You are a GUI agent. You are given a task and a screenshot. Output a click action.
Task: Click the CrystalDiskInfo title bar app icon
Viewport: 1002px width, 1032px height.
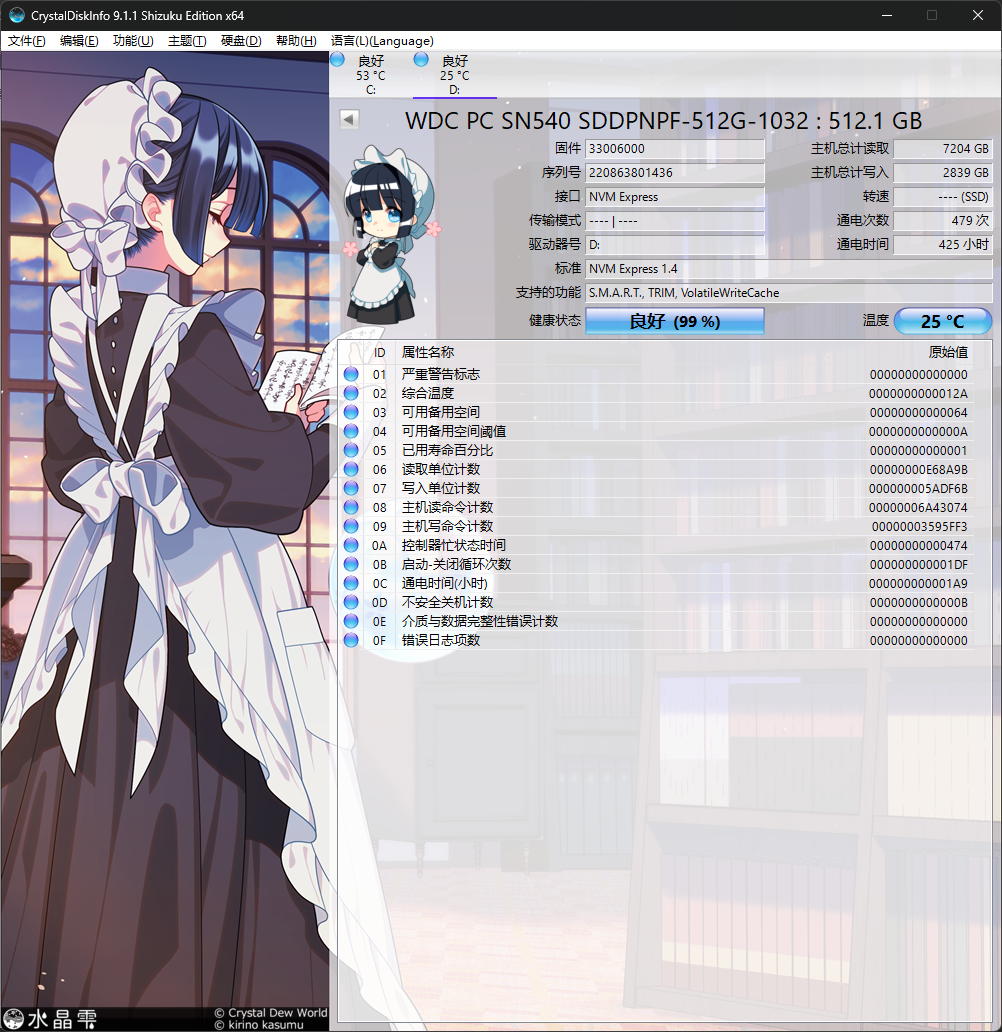pyautogui.click(x=17, y=16)
